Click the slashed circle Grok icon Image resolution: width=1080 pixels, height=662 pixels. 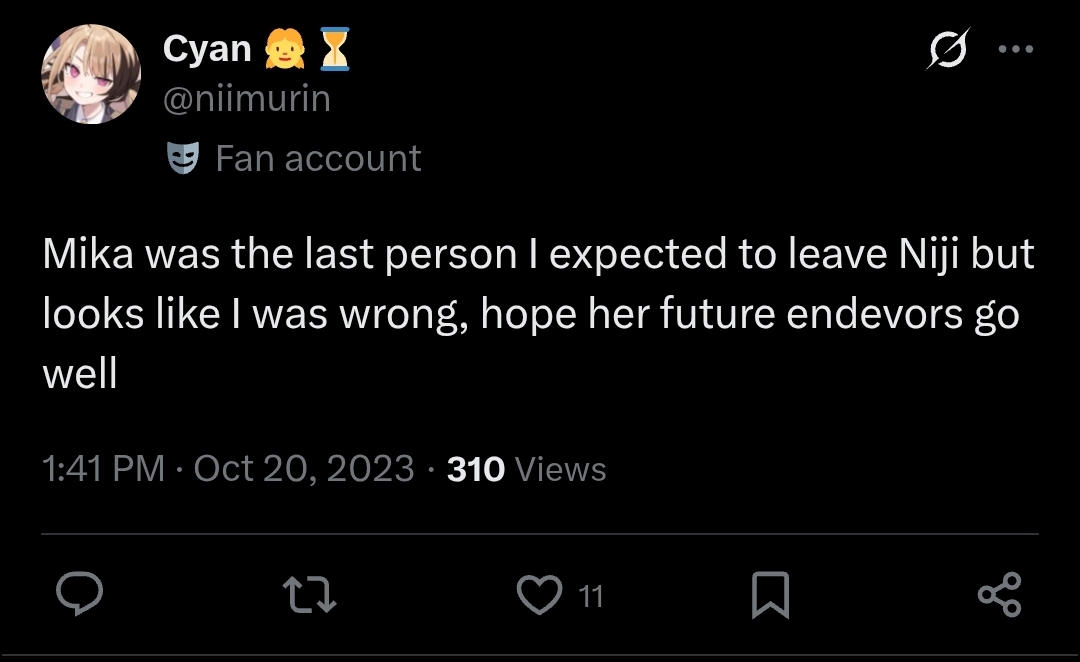[x=948, y=49]
